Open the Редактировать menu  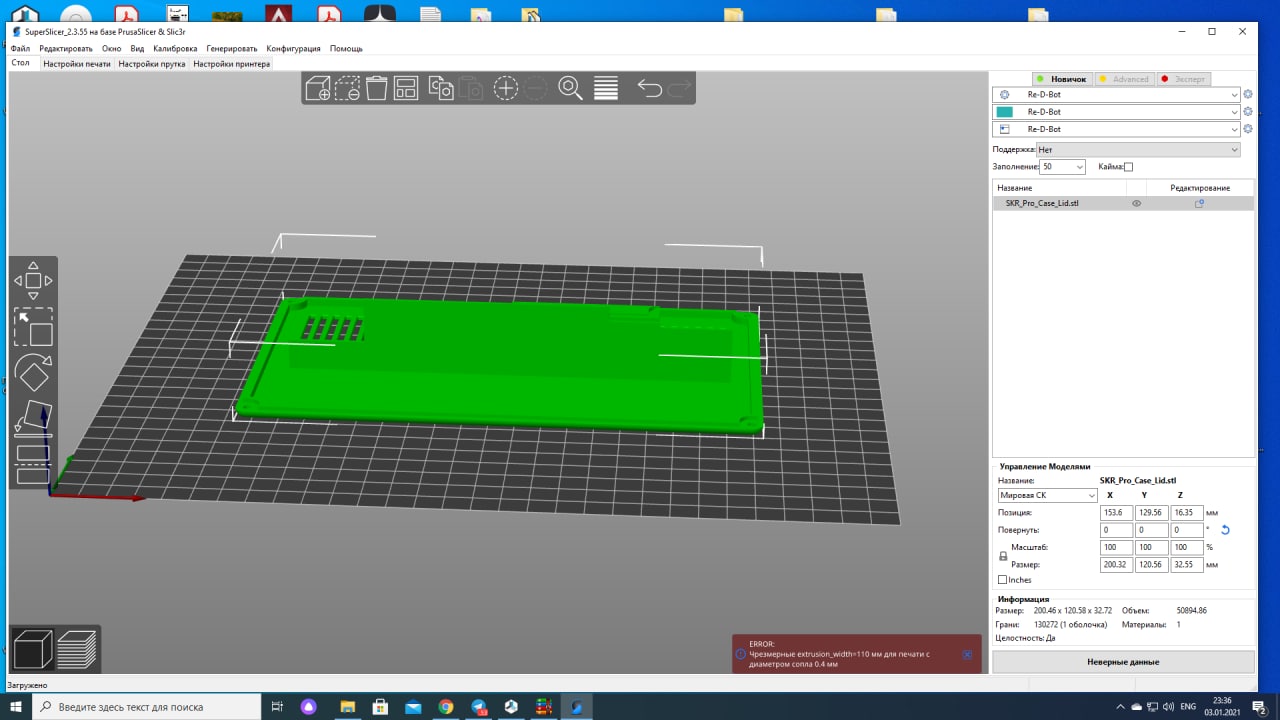coord(66,48)
